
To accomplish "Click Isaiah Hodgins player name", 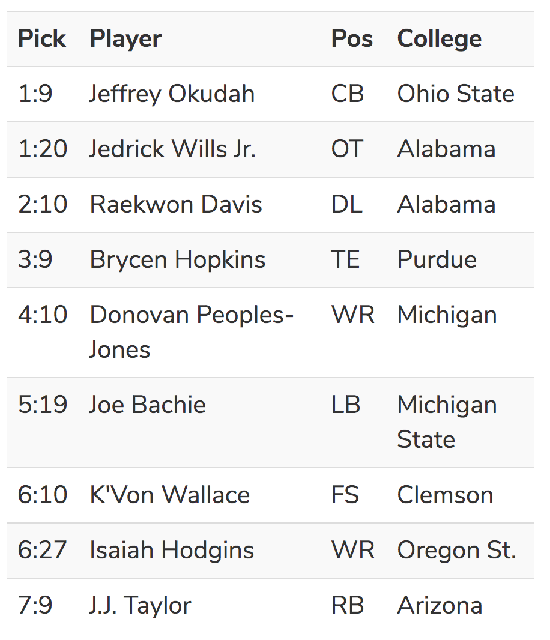I will [x=172, y=551].
